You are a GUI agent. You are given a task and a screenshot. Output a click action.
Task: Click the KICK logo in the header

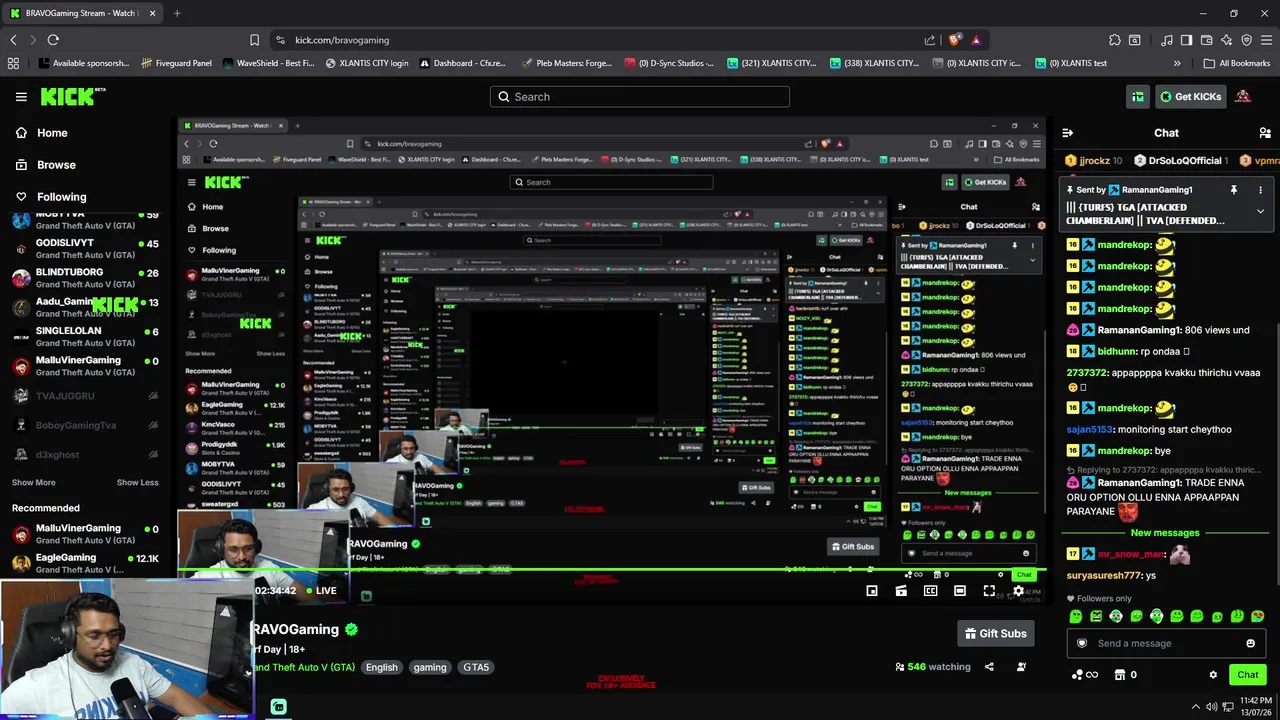pyautogui.click(x=73, y=97)
